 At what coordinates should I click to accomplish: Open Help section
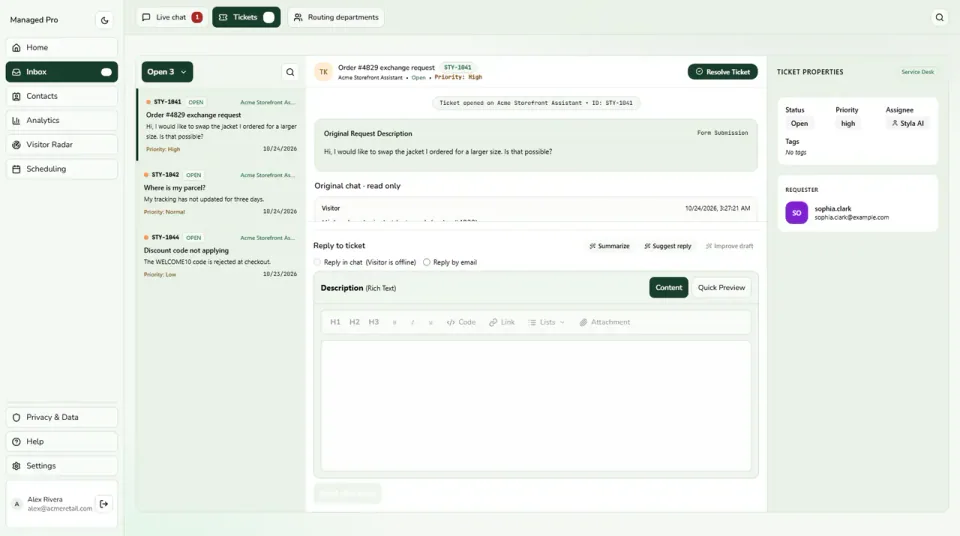(62, 442)
